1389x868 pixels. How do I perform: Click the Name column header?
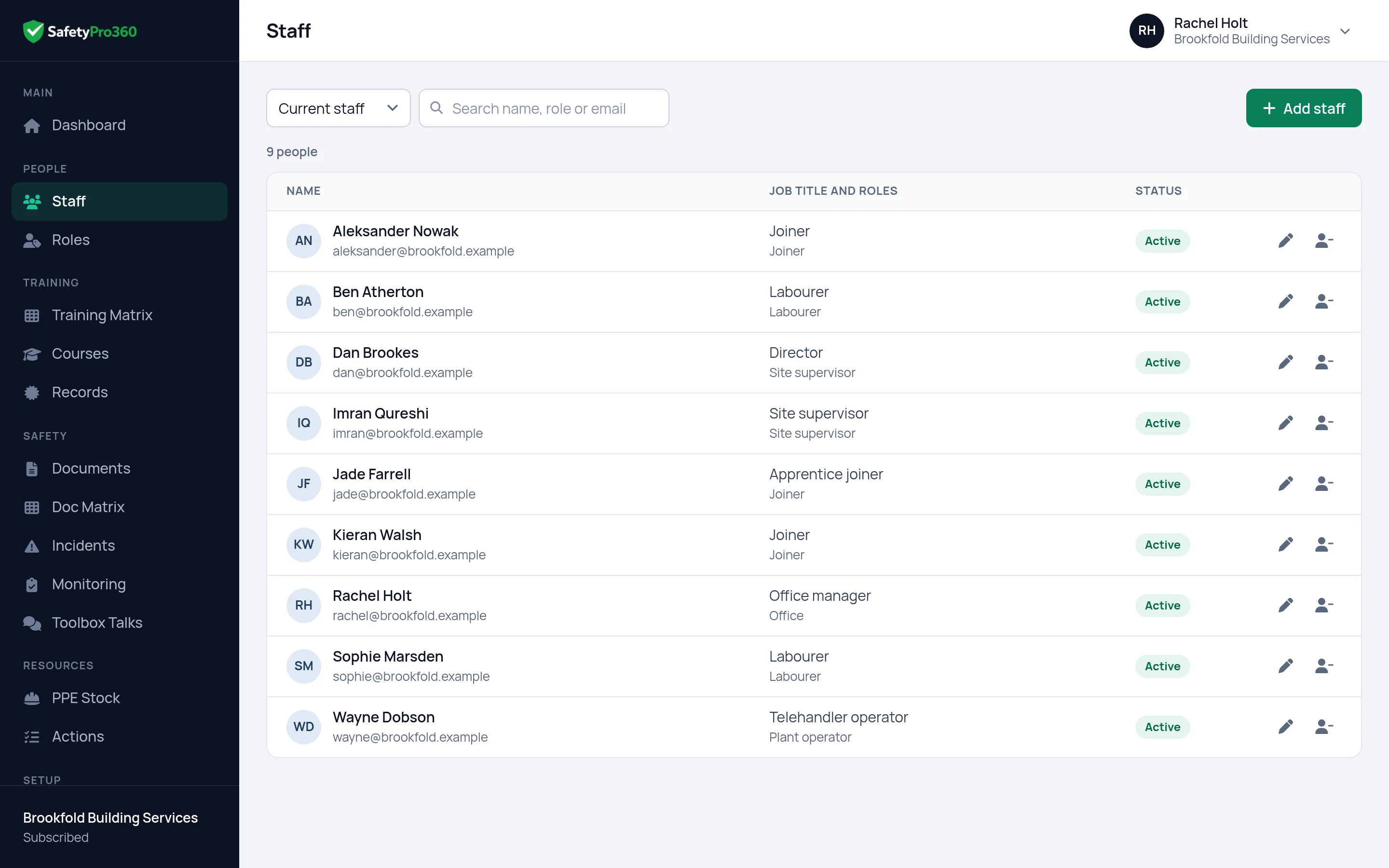pos(303,190)
